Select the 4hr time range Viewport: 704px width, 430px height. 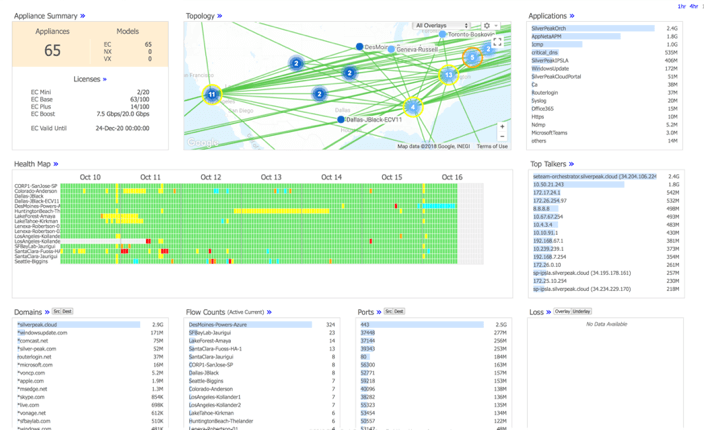[x=695, y=5]
